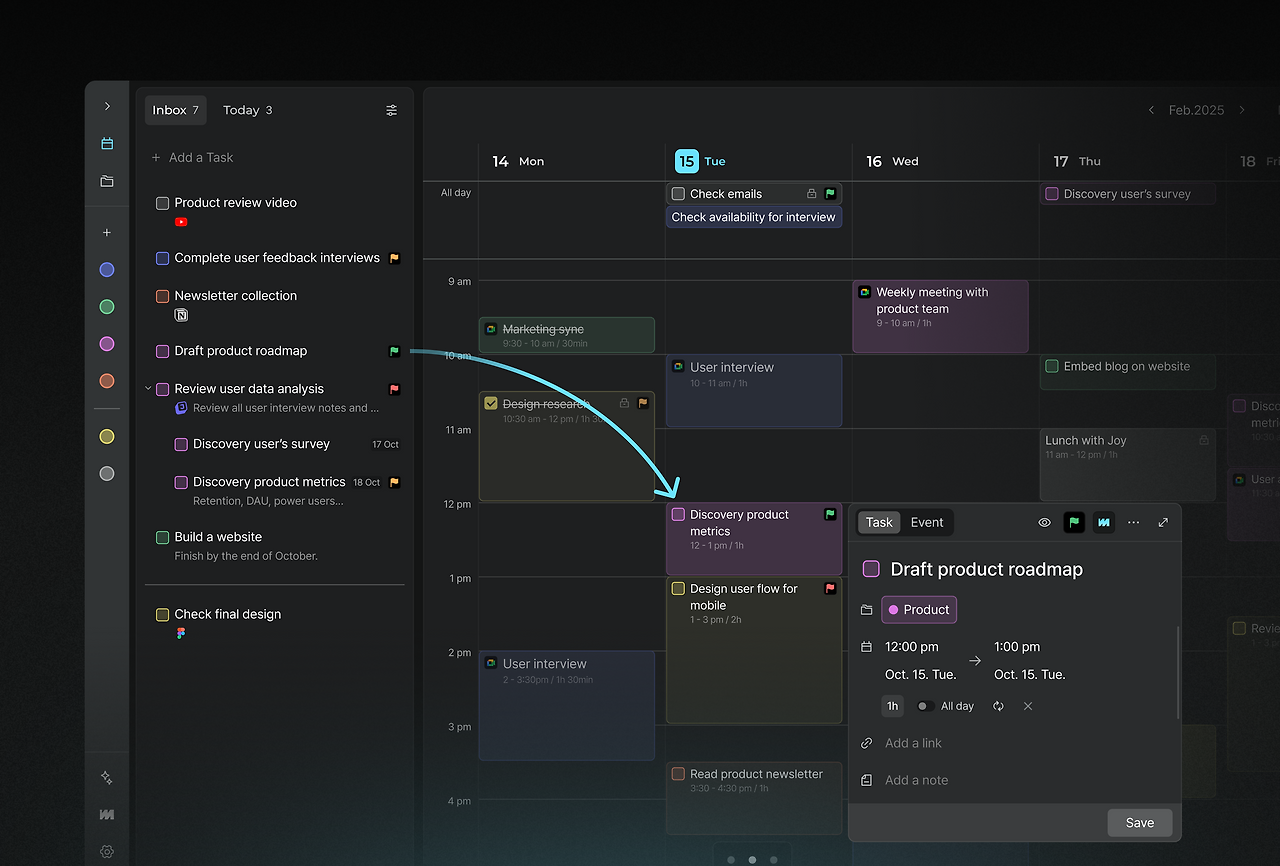Screen dimensions: 1280x866
Task: Click the plus icon in the left sidebar
Action: tap(107, 233)
